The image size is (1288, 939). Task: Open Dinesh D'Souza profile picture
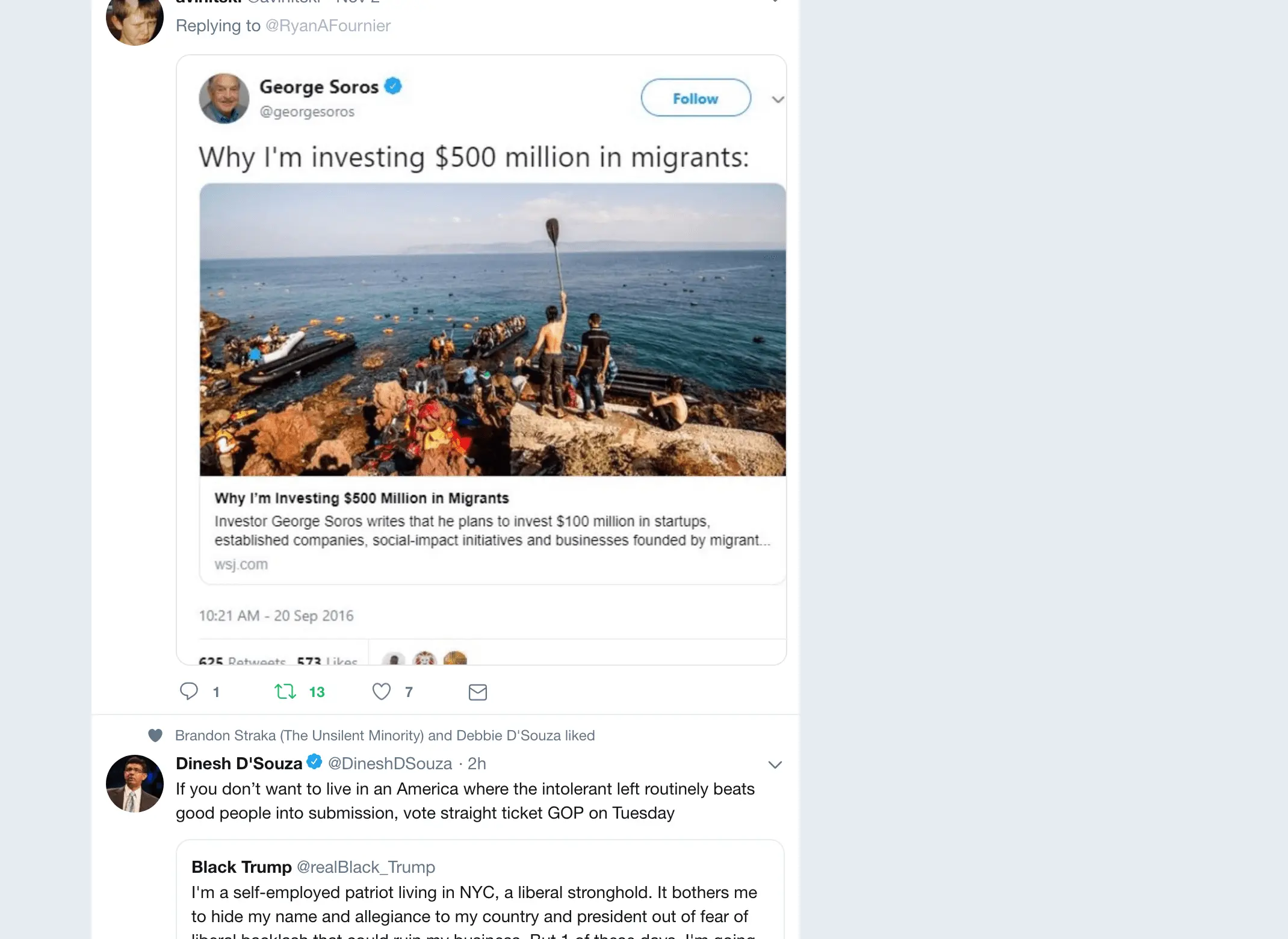click(135, 784)
